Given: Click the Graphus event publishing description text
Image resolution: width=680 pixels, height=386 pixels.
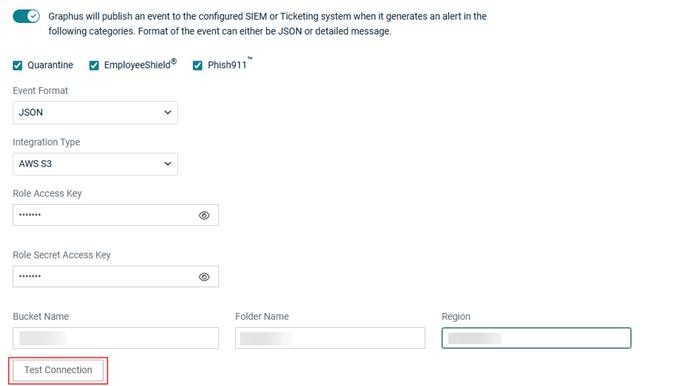Looking at the screenshot, I should pos(267,24).
